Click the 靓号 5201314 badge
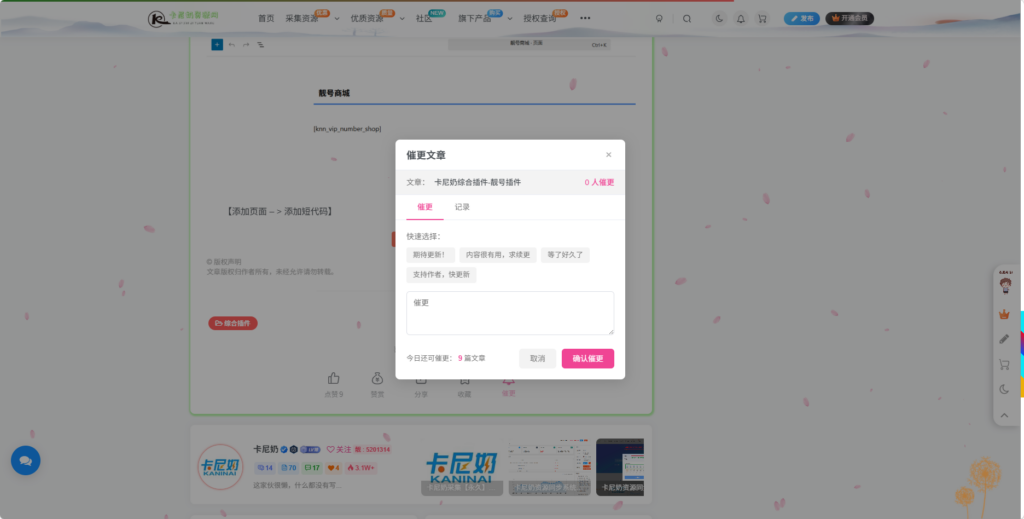Screen dimensions: 1024x519 tap(373, 449)
